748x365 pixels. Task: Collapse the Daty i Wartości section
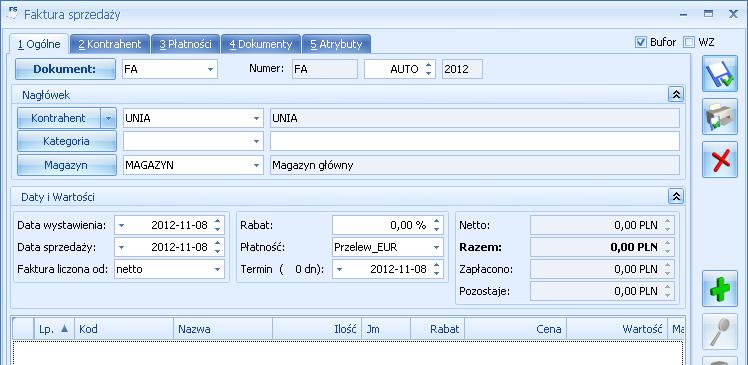[676, 196]
